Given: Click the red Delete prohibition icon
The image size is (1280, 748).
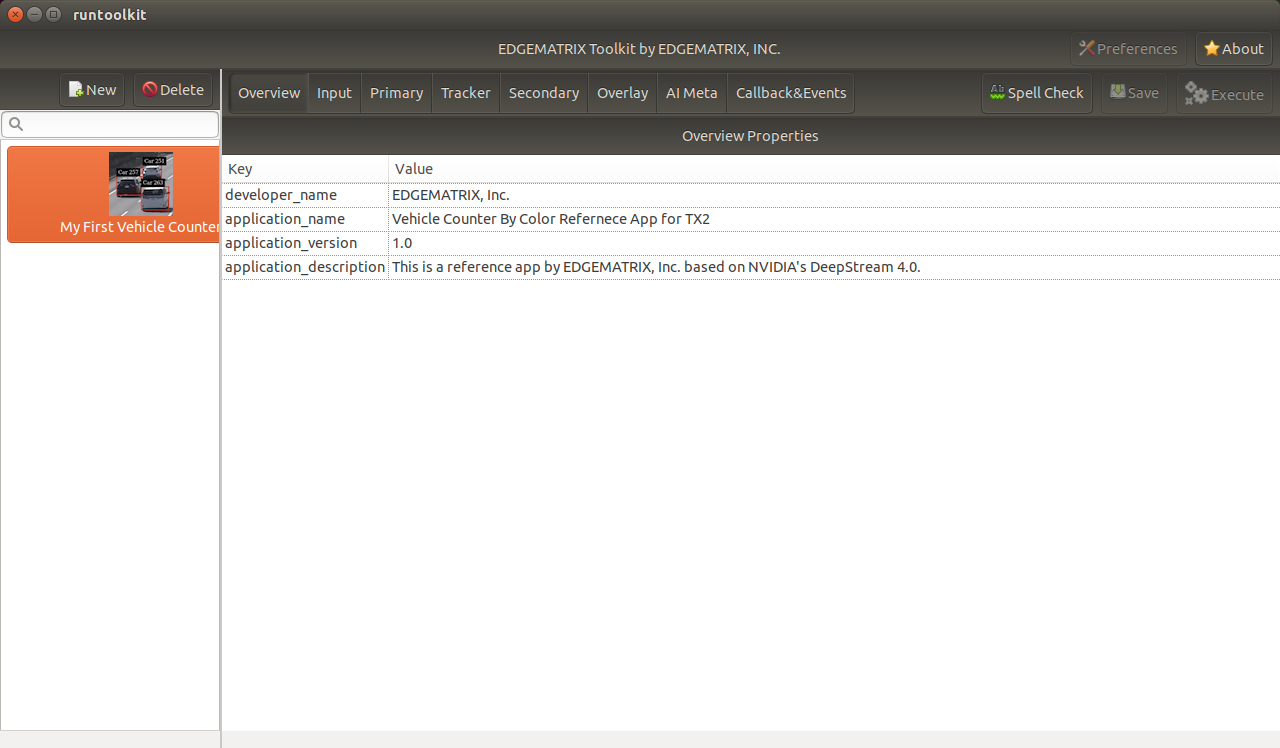Looking at the screenshot, I should click(x=150, y=90).
